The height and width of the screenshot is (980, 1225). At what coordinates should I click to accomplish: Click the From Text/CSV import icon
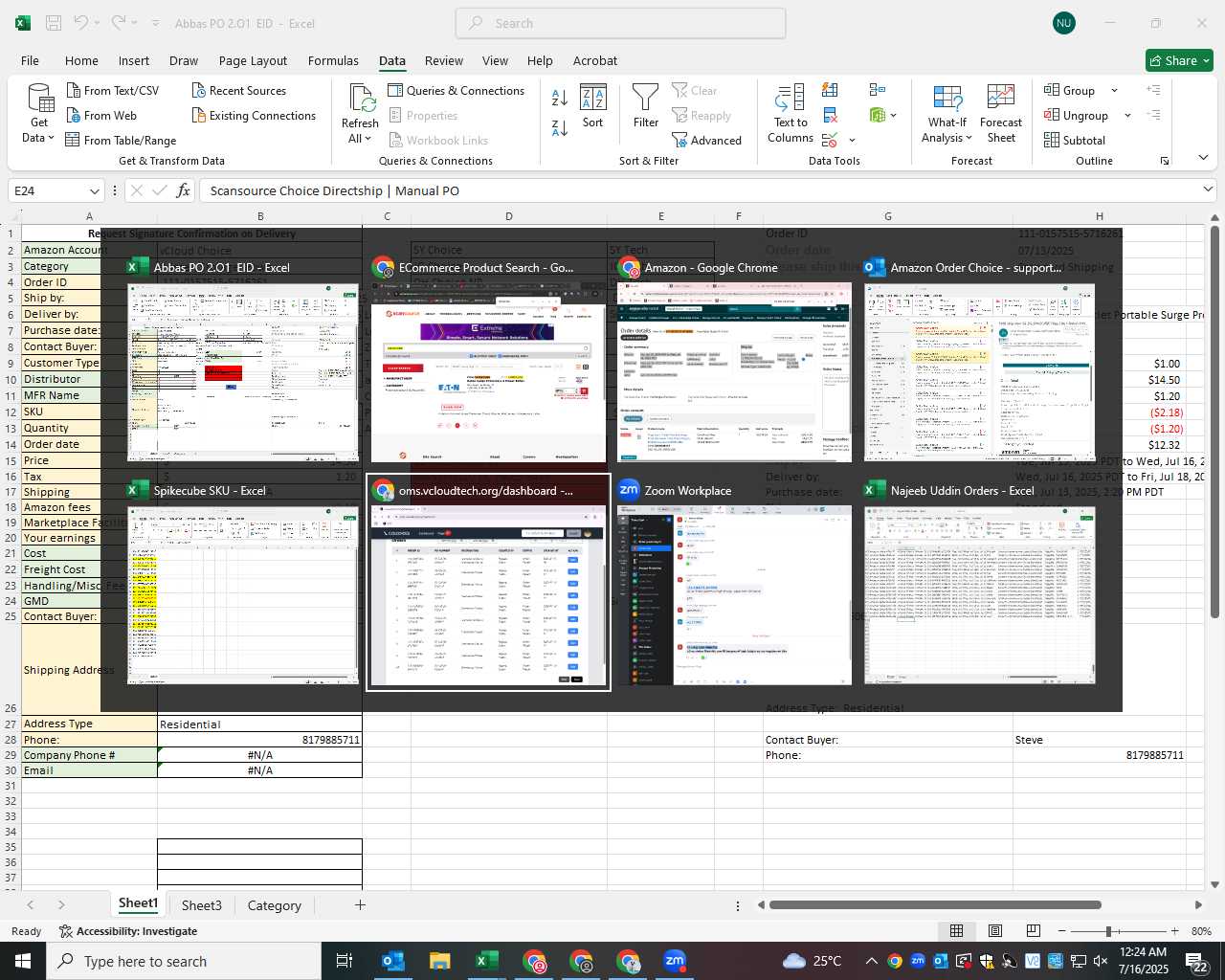click(x=74, y=90)
